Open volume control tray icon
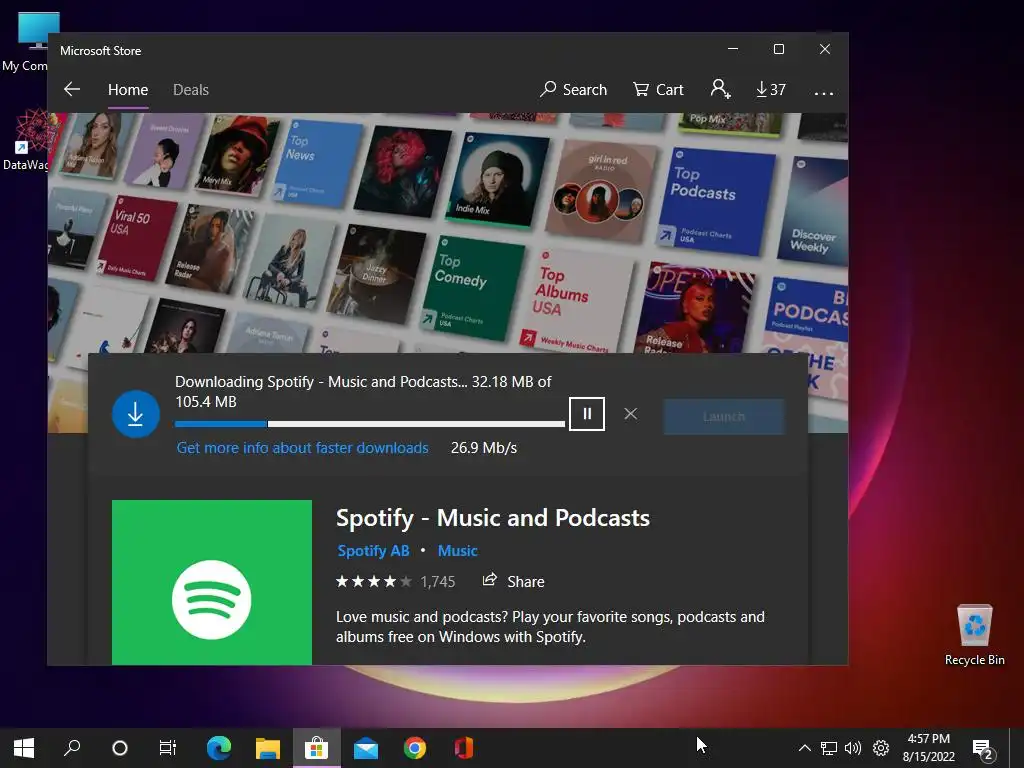The image size is (1024, 768). pos(853,748)
